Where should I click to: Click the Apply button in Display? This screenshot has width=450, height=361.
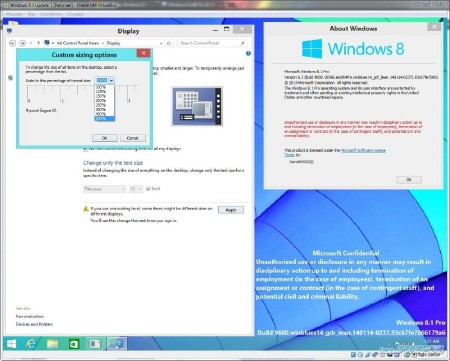[231, 210]
